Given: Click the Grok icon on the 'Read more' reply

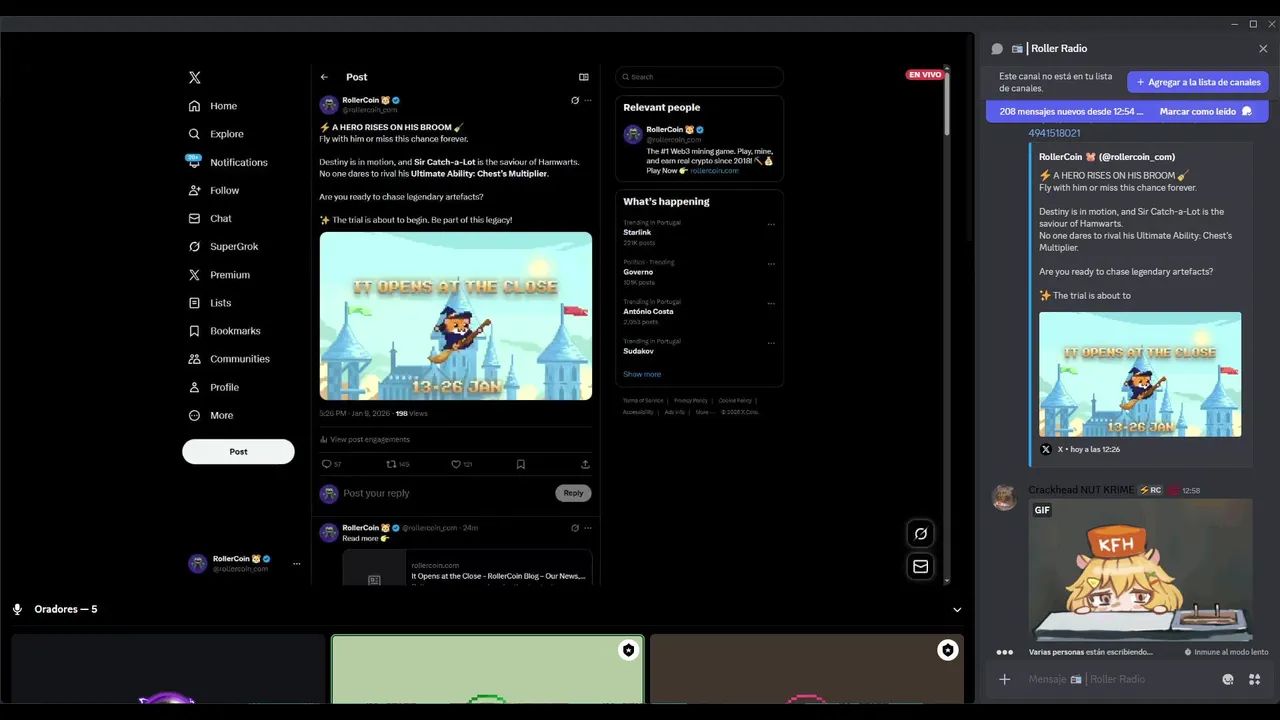Looking at the screenshot, I should coord(575,527).
